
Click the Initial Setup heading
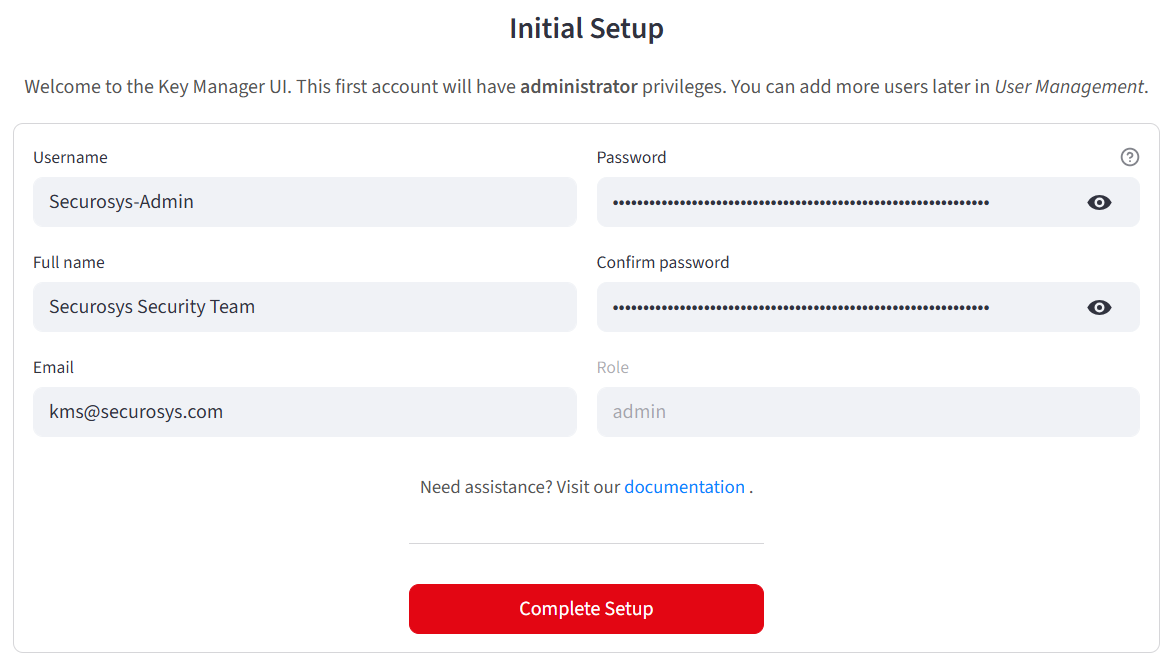[586, 29]
